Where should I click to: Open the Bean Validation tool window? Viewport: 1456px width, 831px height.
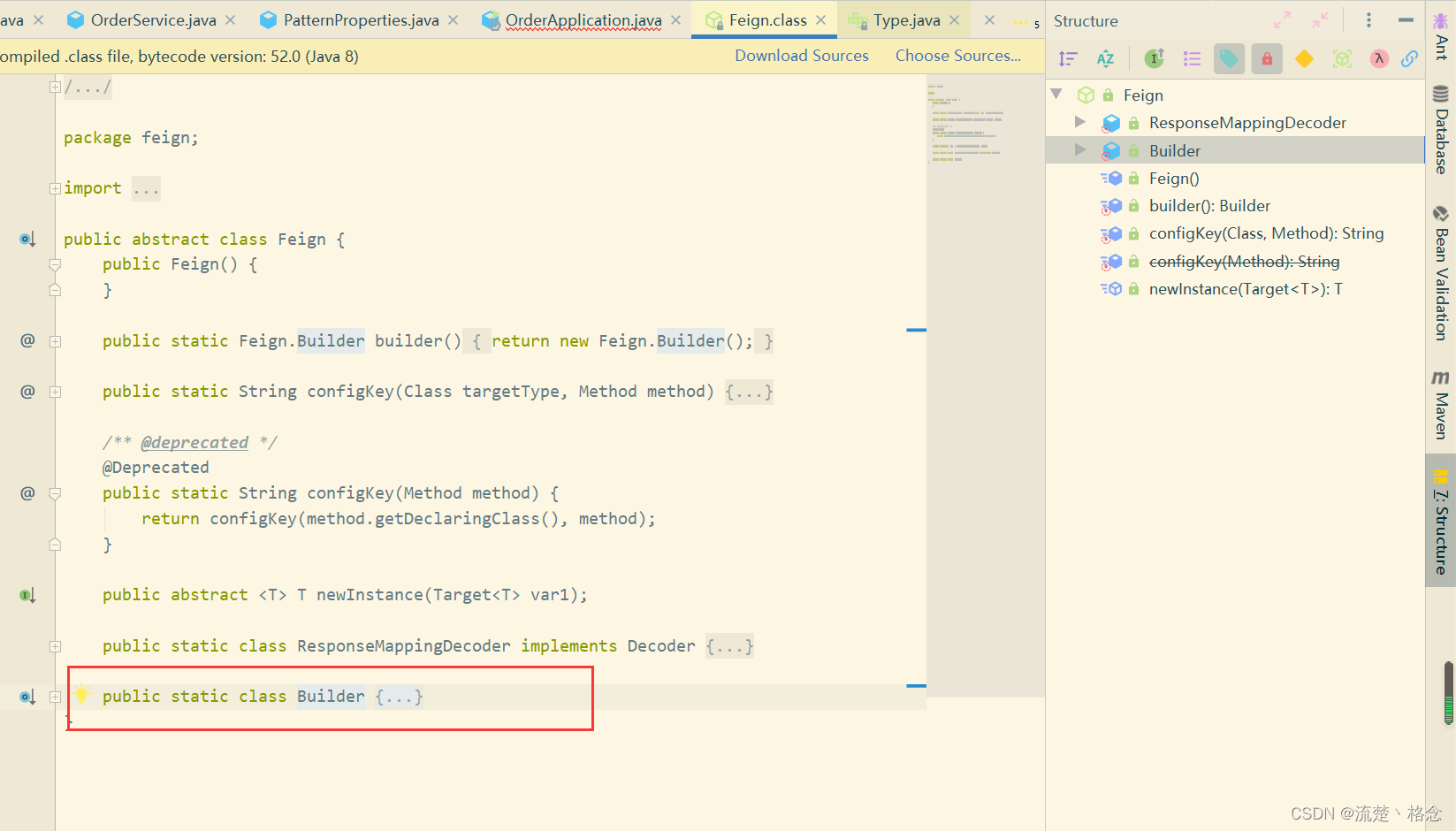click(x=1441, y=273)
